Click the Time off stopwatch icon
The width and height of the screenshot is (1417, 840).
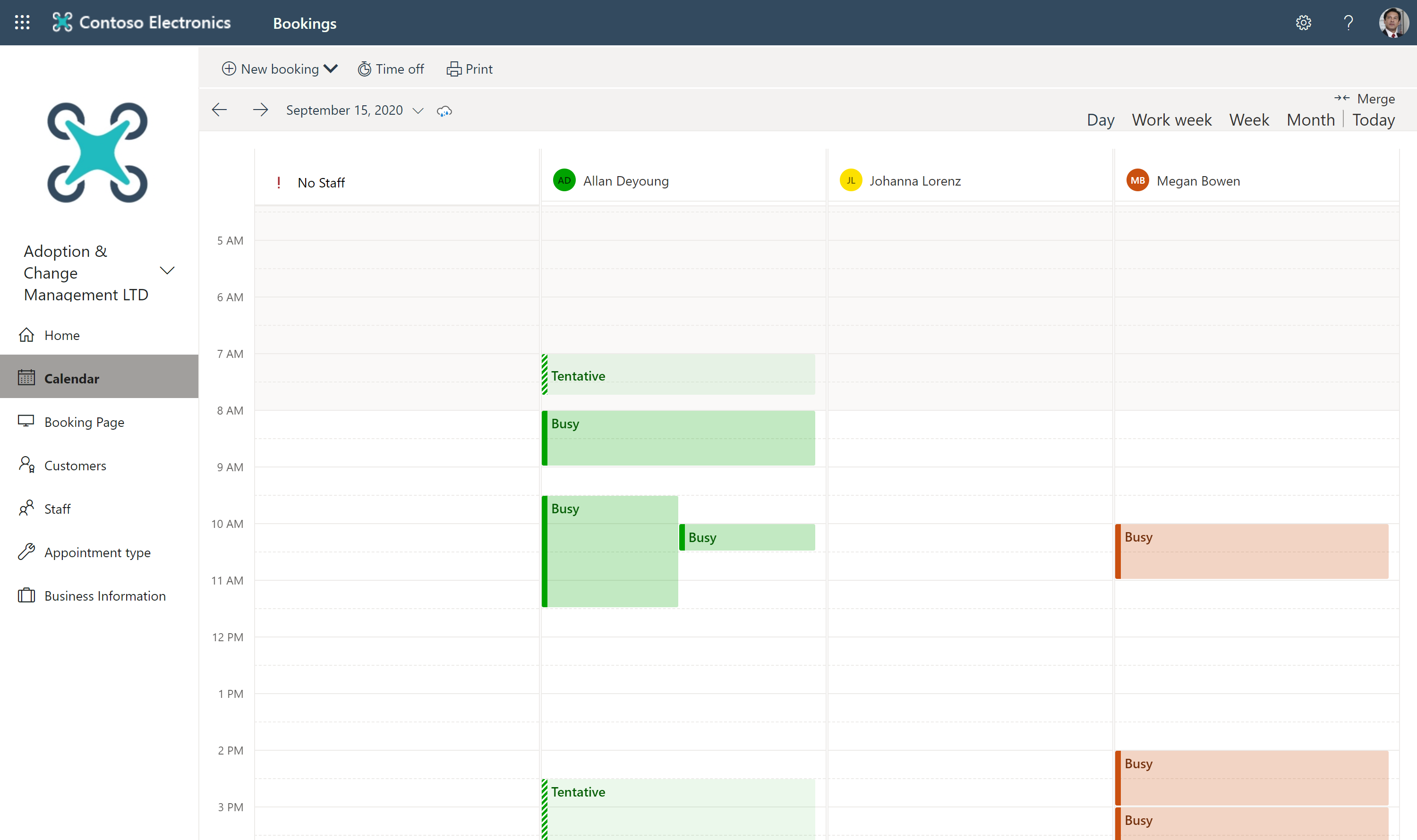[x=365, y=68]
